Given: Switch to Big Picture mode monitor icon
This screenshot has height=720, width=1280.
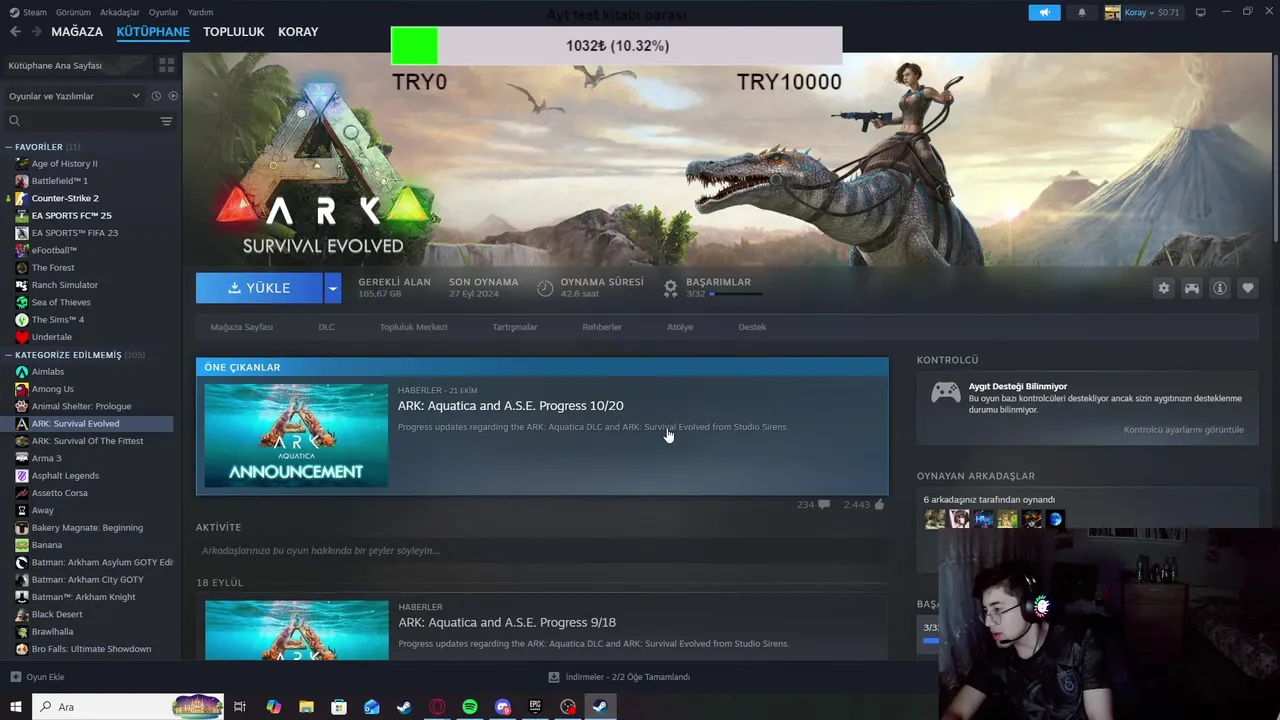Looking at the screenshot, I should coord(1200,12).
